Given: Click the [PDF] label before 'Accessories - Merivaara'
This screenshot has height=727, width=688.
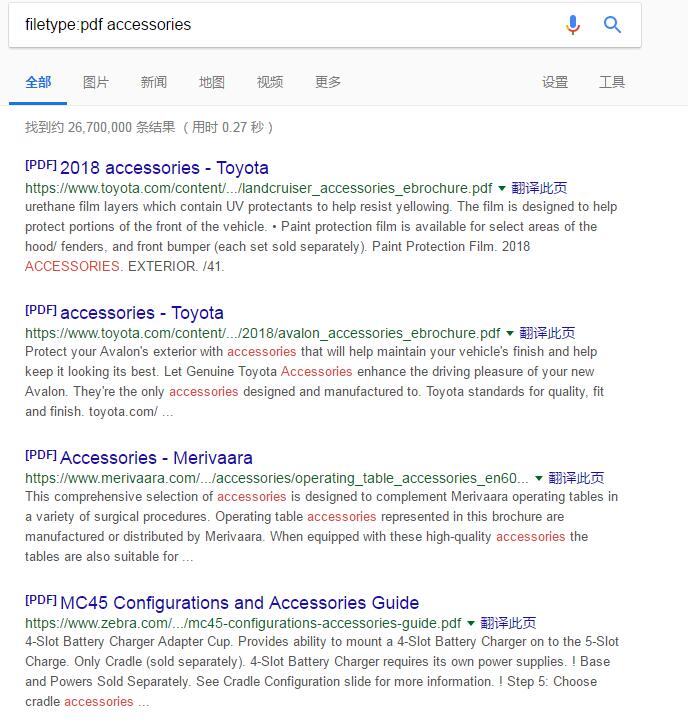Looking at the screenshot, I should pyautogui.click(x=41, y=455).
